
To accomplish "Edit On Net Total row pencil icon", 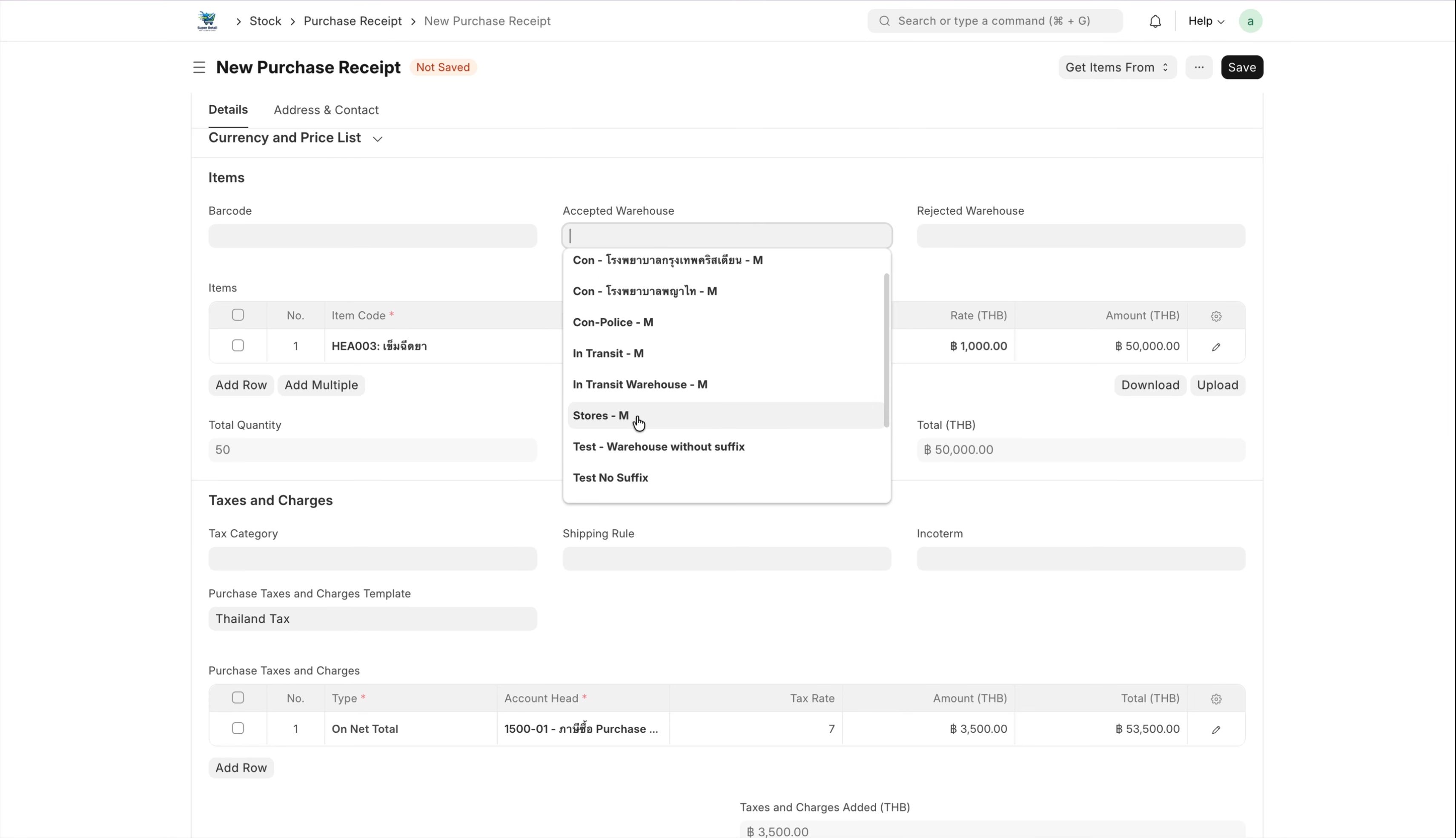I will pos(1215,729).
